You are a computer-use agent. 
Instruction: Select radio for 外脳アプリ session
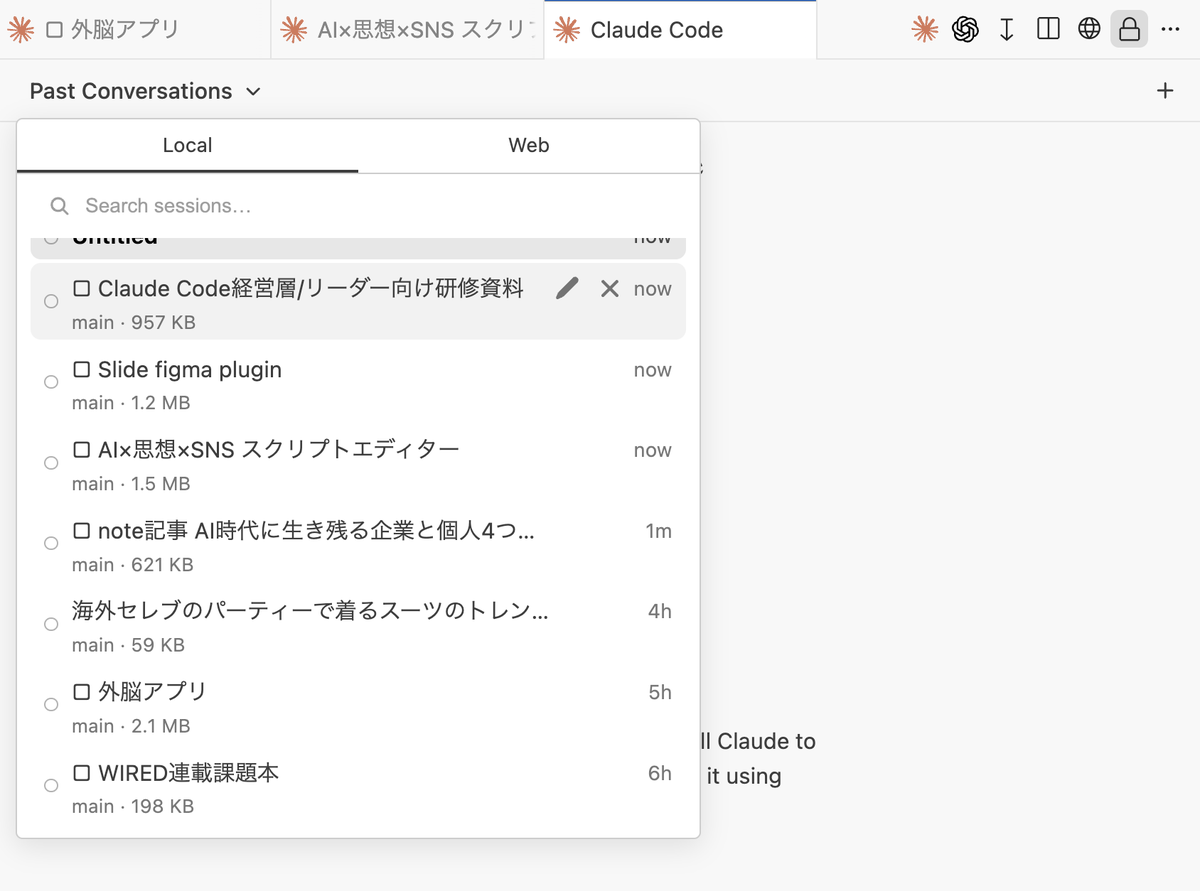51,705
